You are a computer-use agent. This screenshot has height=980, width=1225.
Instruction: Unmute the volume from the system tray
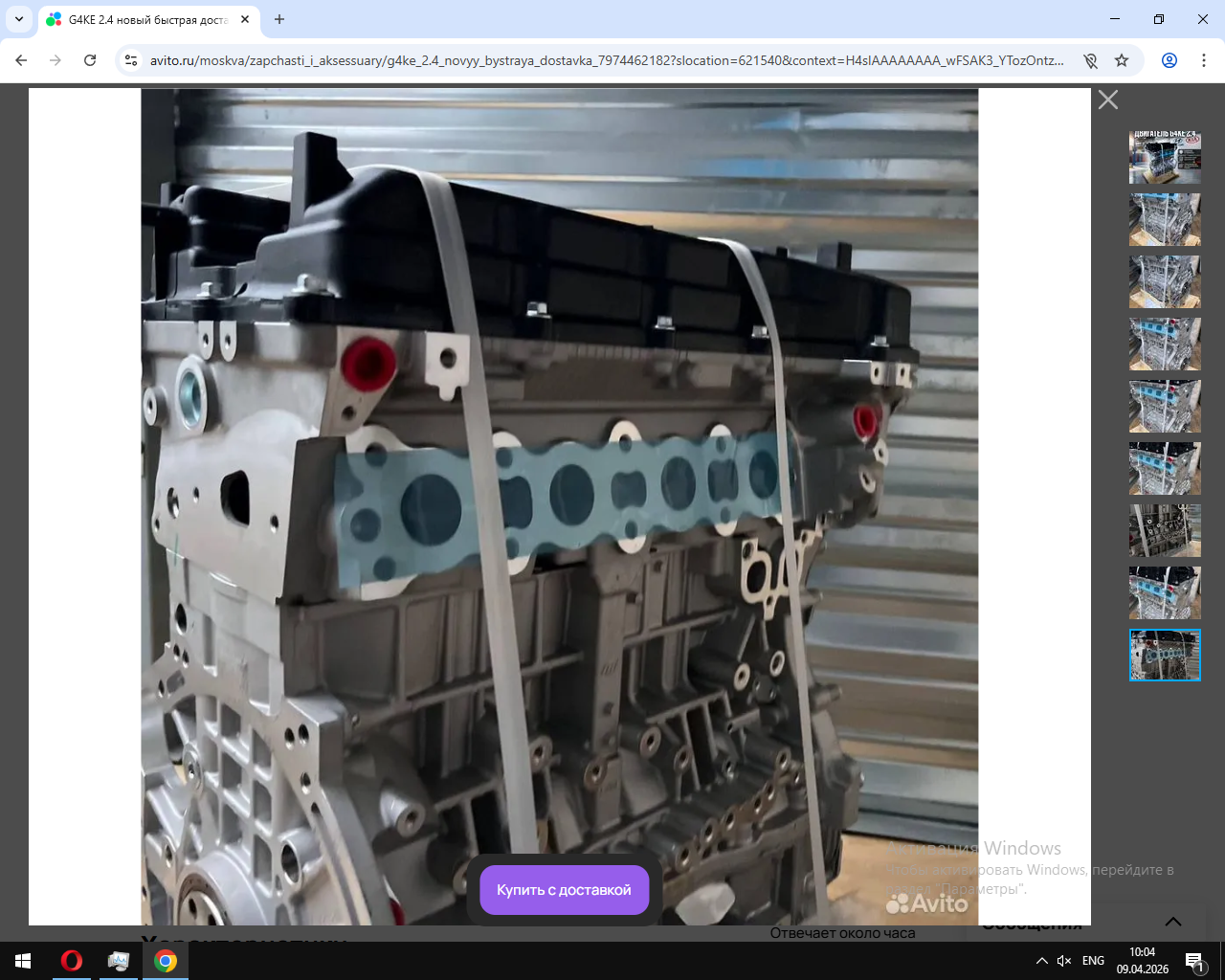click(x=1064, y=961)
